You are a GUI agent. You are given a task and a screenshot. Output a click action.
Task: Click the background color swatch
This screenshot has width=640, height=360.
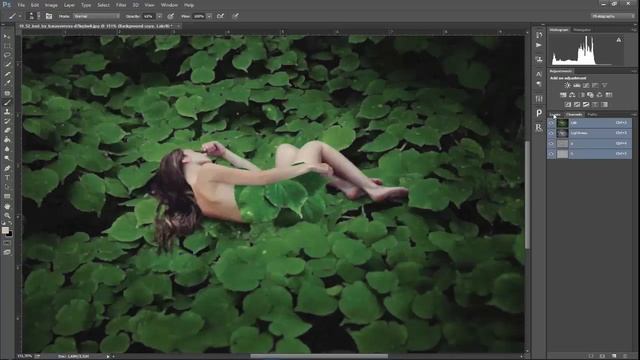point(9,234)
